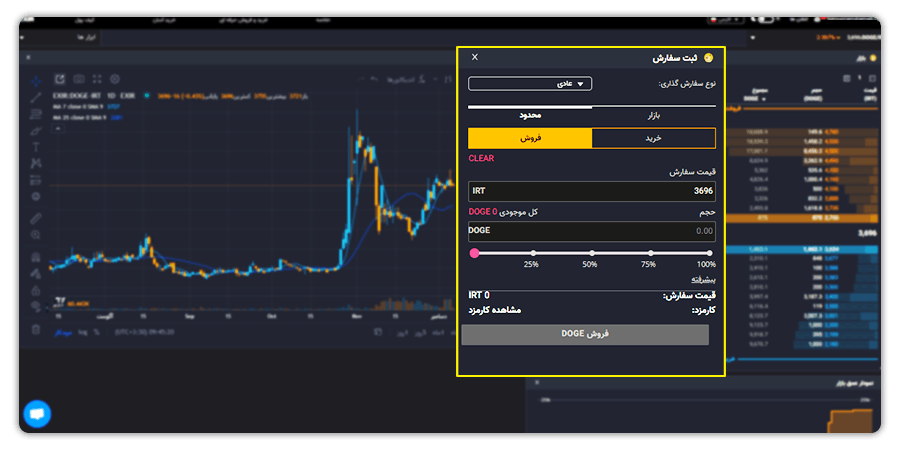Open the order type dropdown
This screenshot has width=900, height=450.
point(530,84)
